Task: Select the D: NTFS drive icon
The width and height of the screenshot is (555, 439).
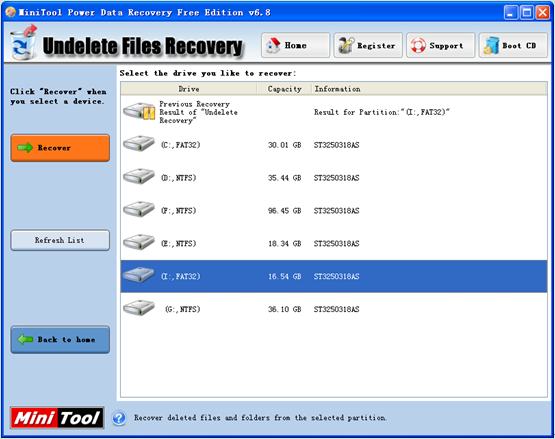Action: click(139, 176)
